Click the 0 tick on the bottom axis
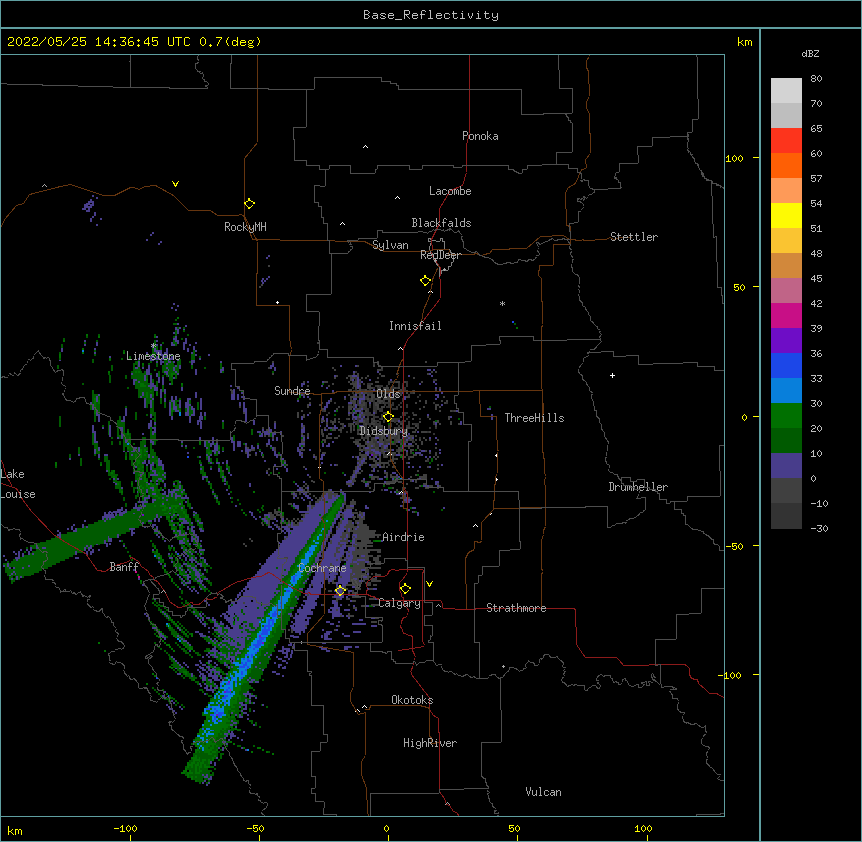This screenshot has height=842, width=862. tap(386, 828)
